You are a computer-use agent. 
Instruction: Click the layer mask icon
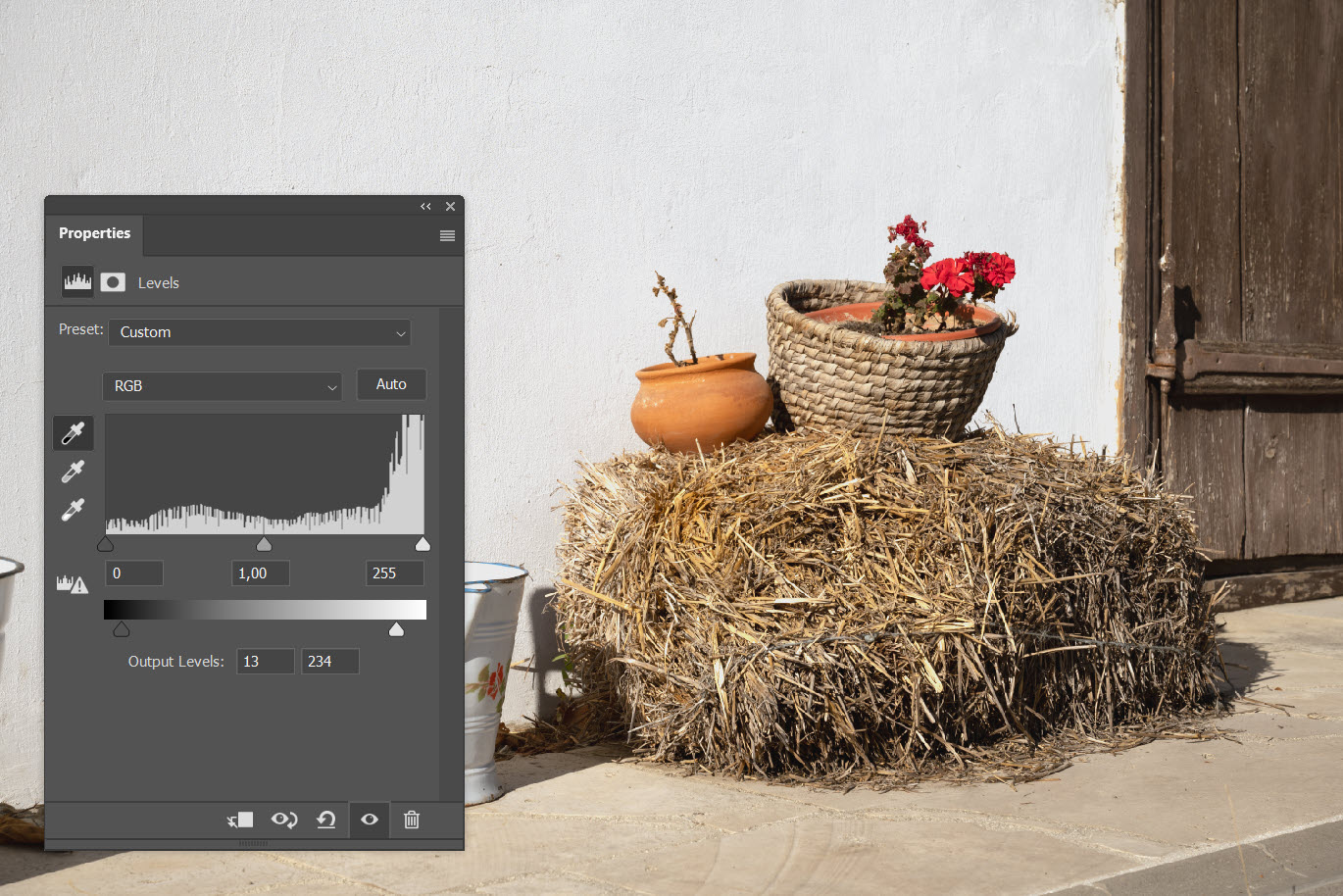click(113, 282)
